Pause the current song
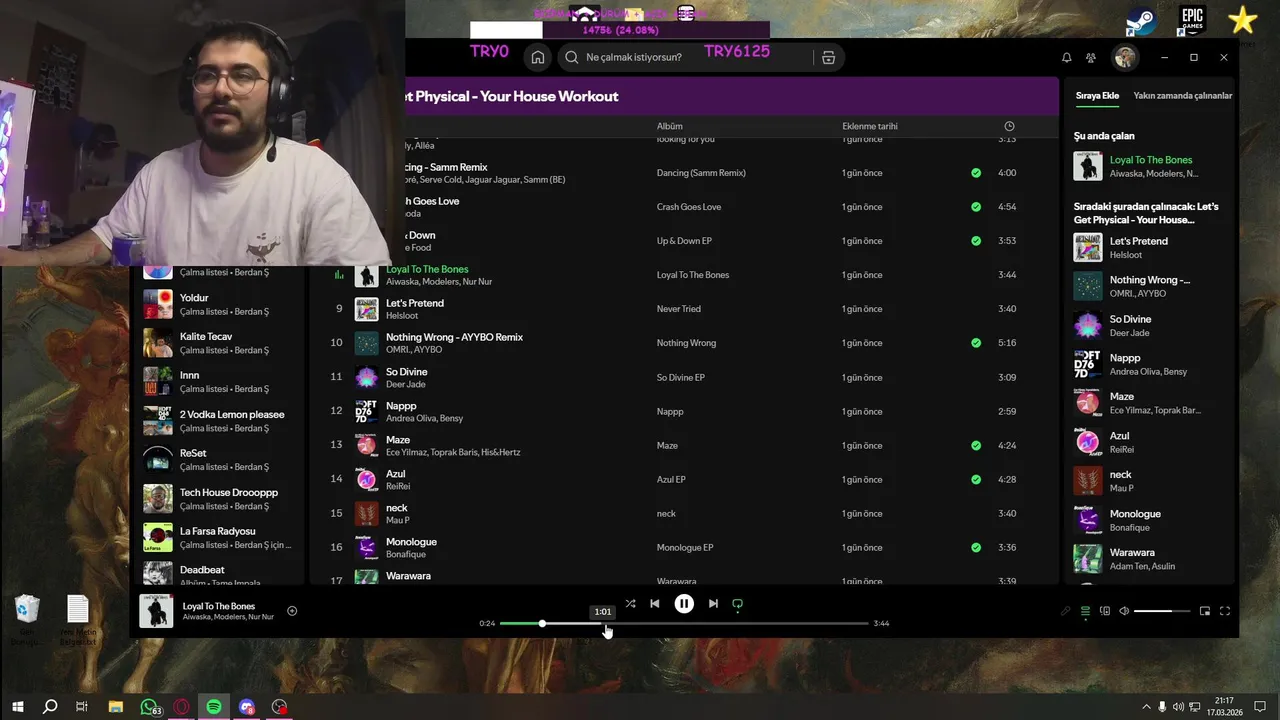The height and width of the screenshot is (720, 1280). tap(684, 603)
